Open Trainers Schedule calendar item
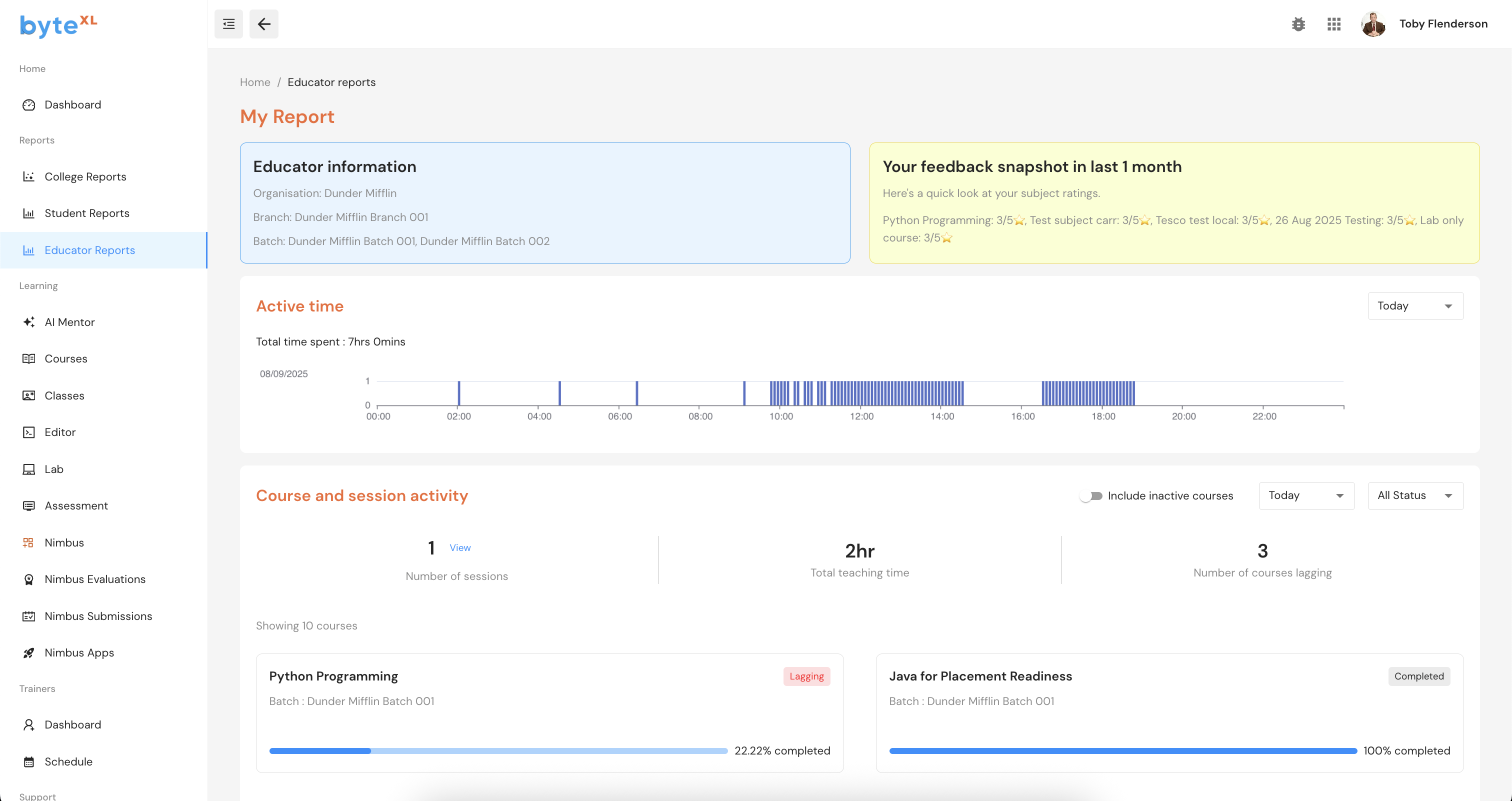The width and height of the screenshot is (1512, 801). point(68,761)
